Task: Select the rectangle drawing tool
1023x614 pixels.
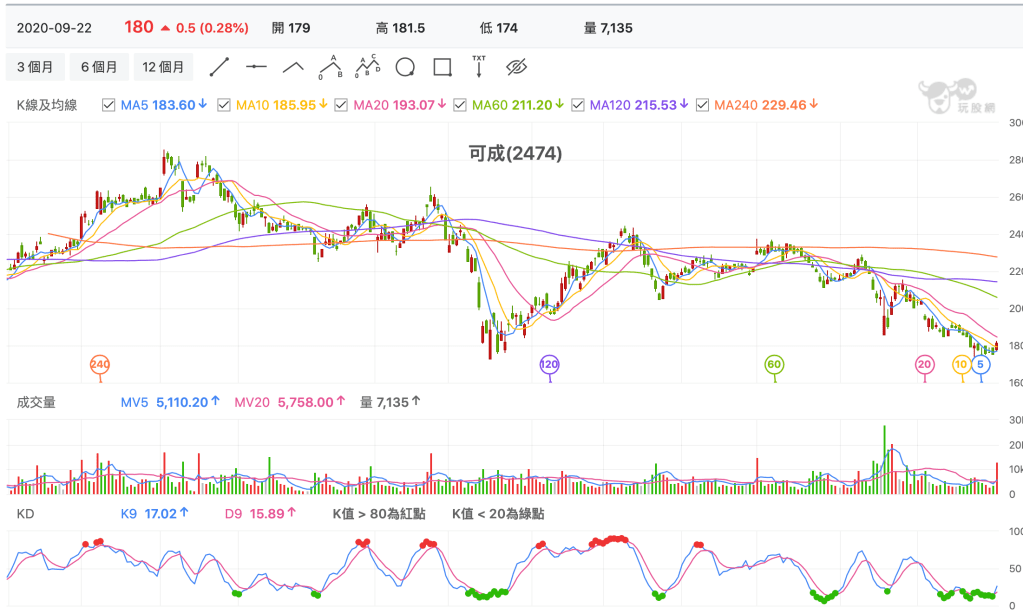Action: [442, 67]
